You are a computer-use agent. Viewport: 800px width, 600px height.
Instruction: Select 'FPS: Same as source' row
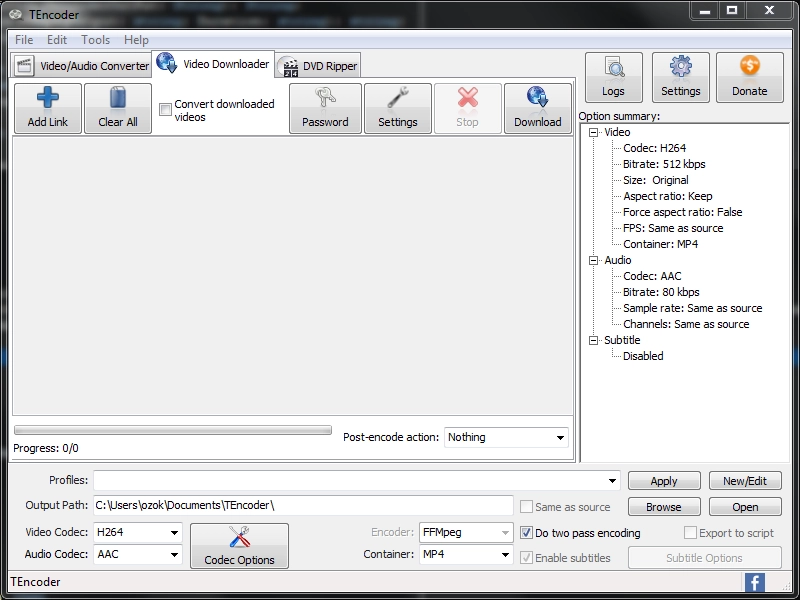673,228
